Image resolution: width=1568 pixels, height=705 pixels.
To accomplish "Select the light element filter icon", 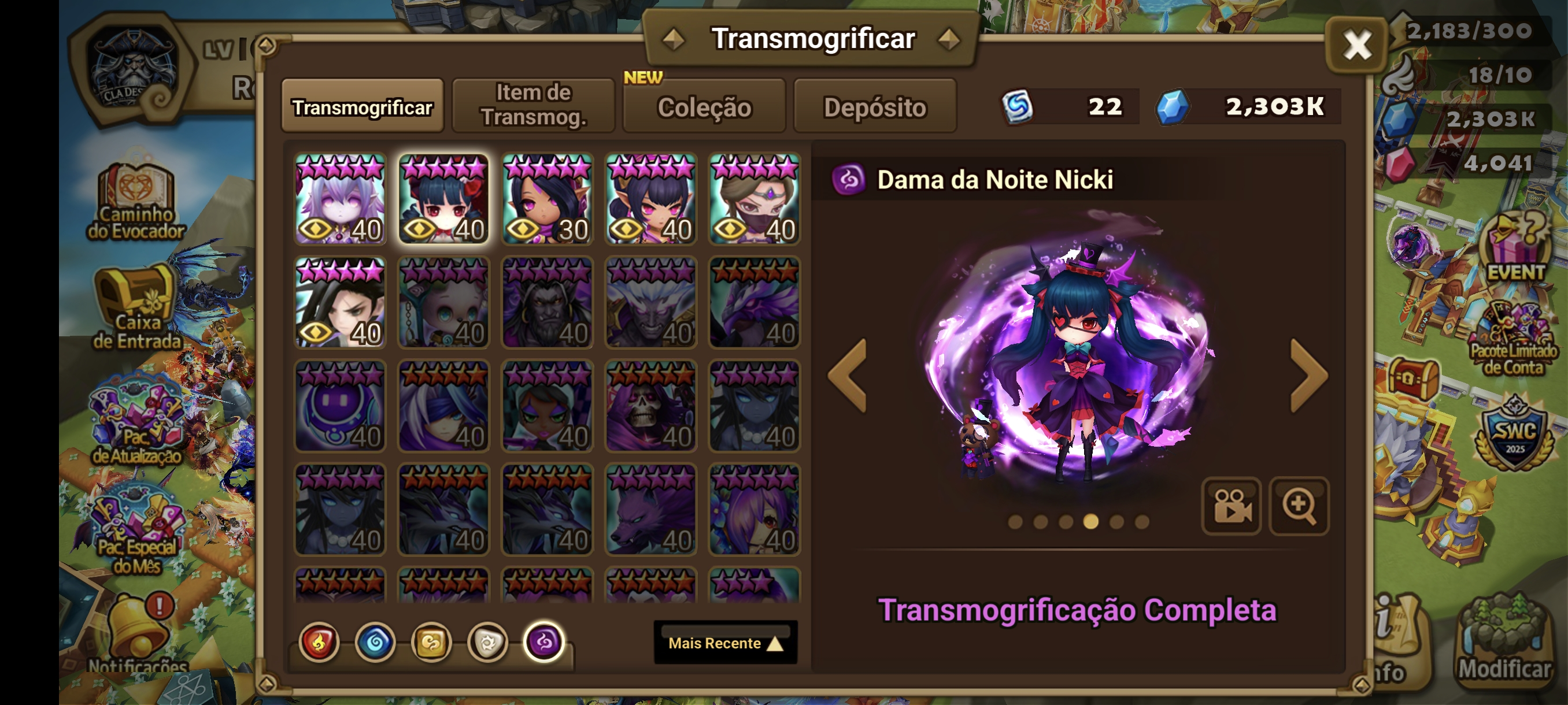I will click(x=487, y=643).
